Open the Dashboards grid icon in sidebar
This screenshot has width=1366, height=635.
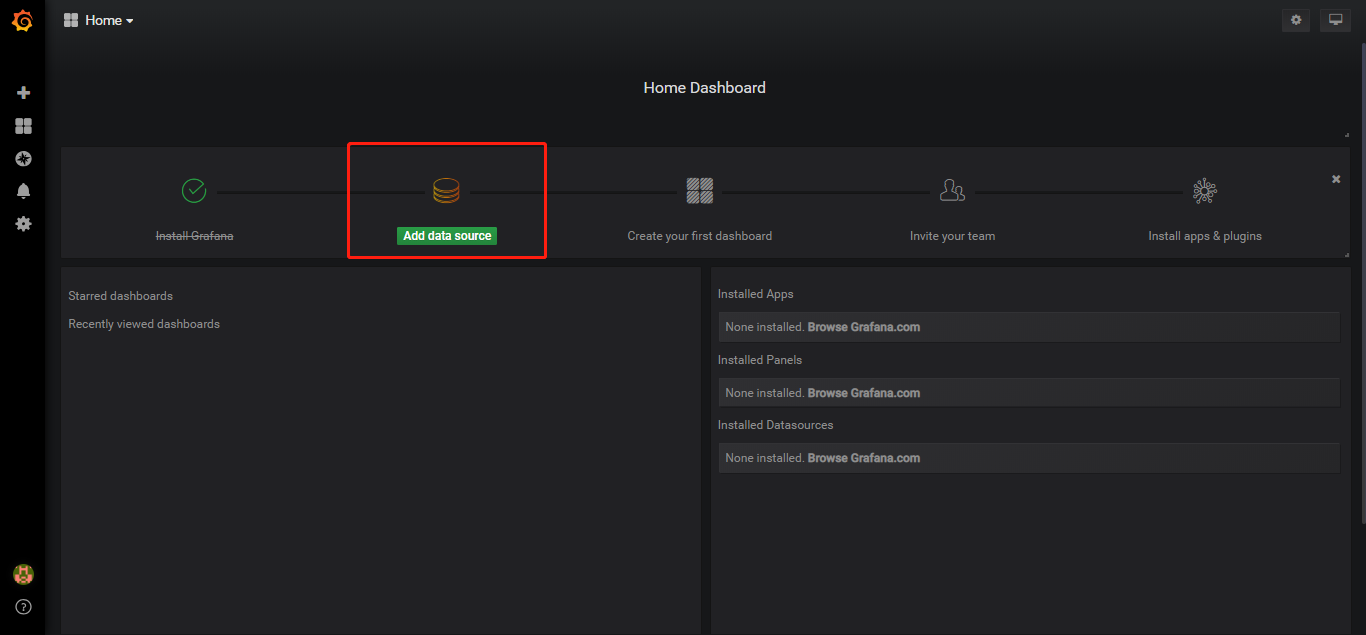[x=24, y=126]
